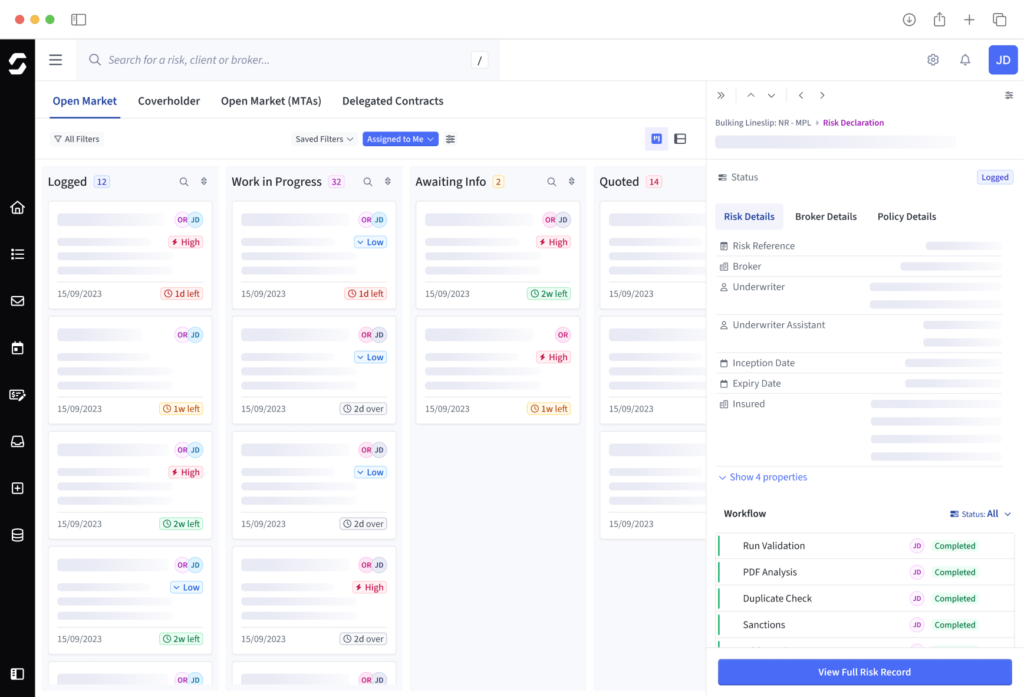The width and height of the screenshot is (1024, 697).
Task: Open settings gear in top bar
Action: click(x=933, y=60)
